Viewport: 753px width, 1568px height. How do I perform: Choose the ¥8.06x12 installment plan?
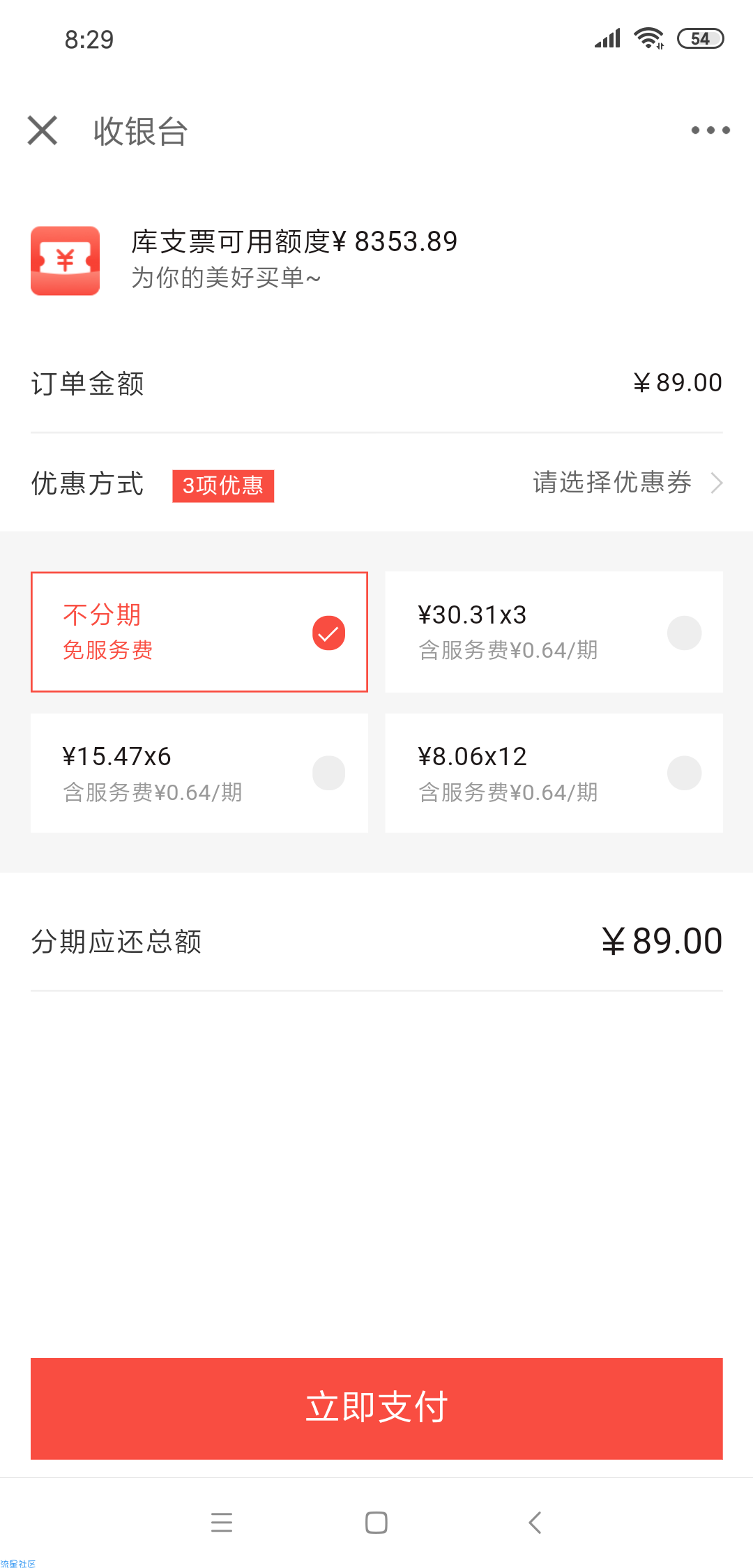[554, 773]
